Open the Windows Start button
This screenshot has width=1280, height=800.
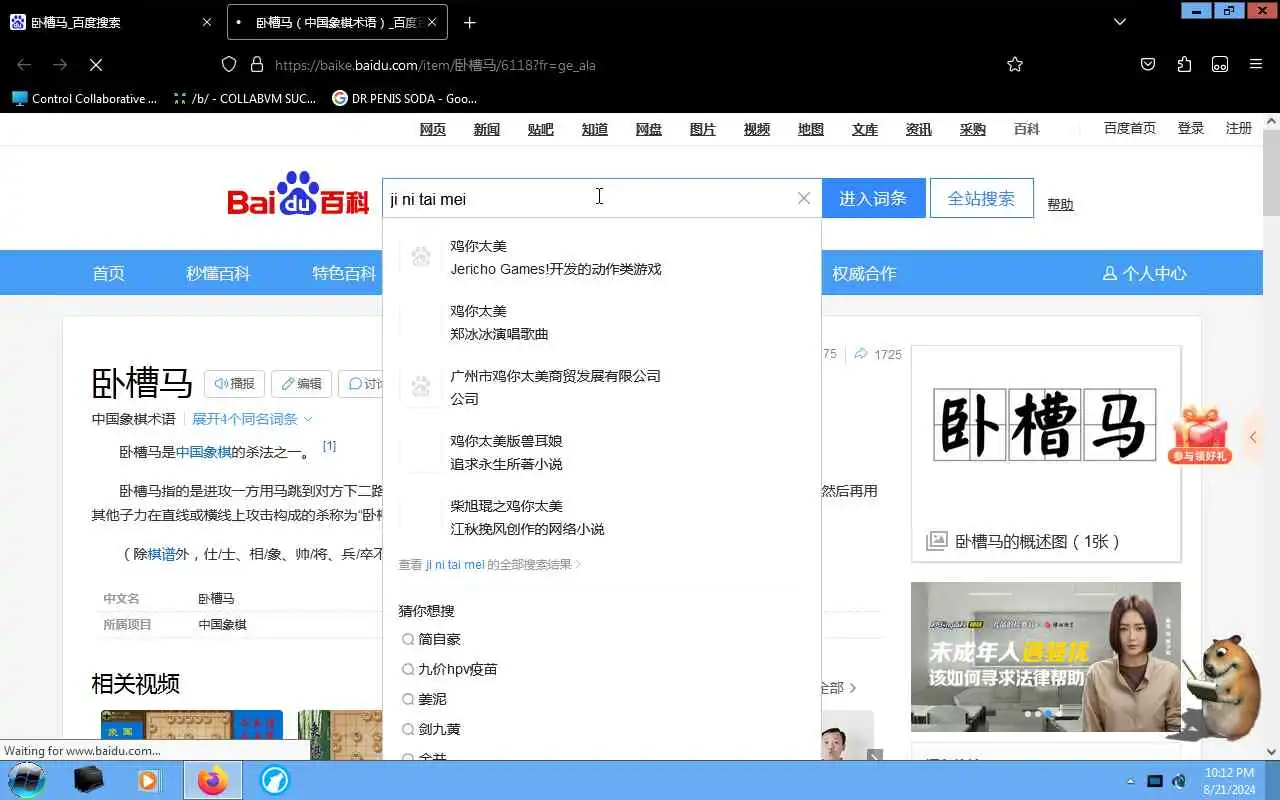pyautogui.click(x=26, y=780)
